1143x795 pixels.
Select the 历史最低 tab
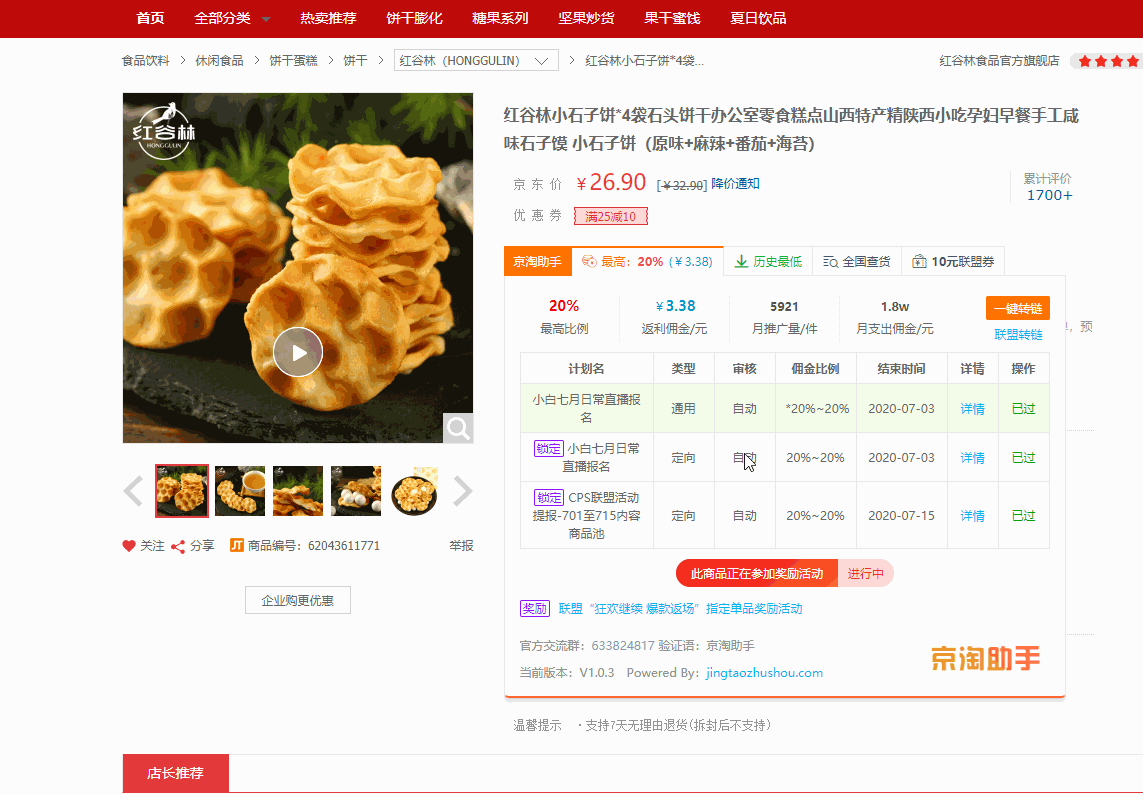tap(768, 262)
